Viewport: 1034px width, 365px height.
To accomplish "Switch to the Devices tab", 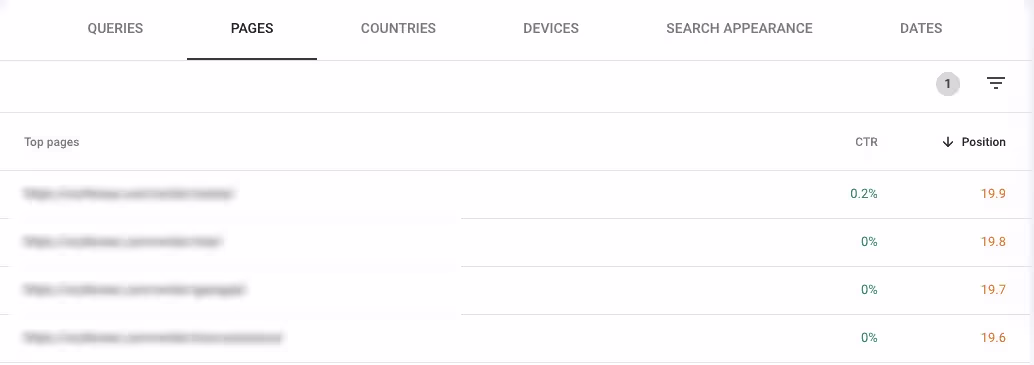I will click(551, 29).
